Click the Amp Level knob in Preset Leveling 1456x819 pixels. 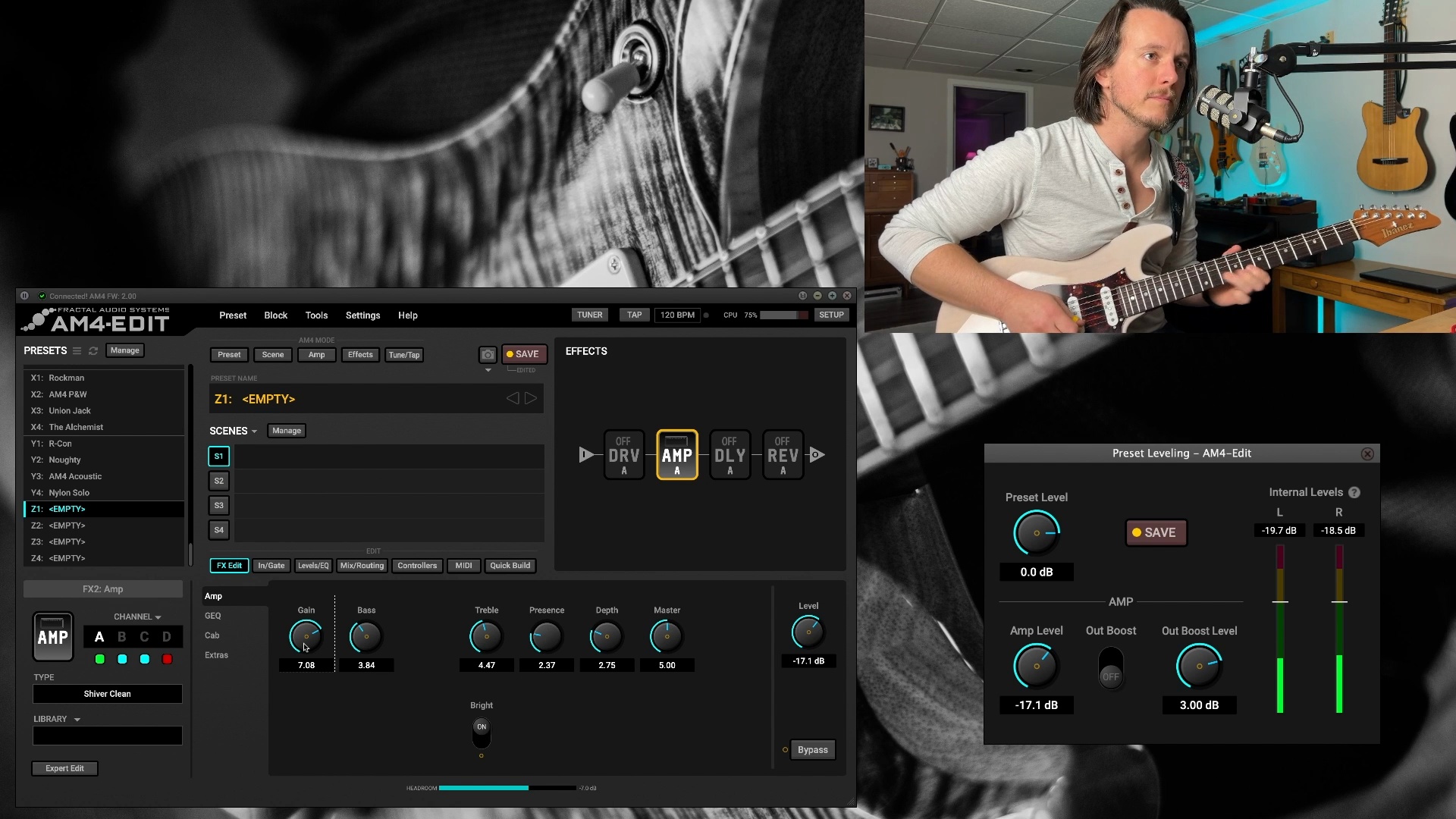click(1037, 666)
